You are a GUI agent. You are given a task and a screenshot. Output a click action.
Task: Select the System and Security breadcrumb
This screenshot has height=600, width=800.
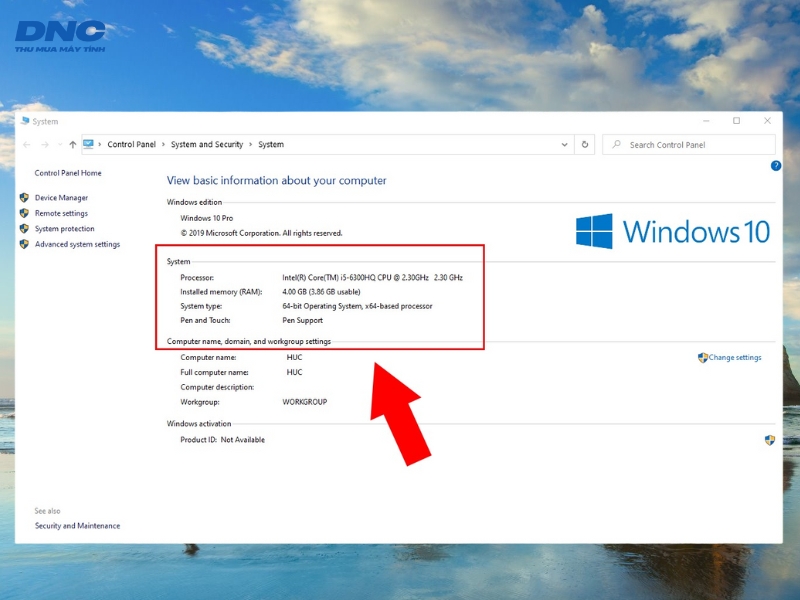[x=207, y=144]
